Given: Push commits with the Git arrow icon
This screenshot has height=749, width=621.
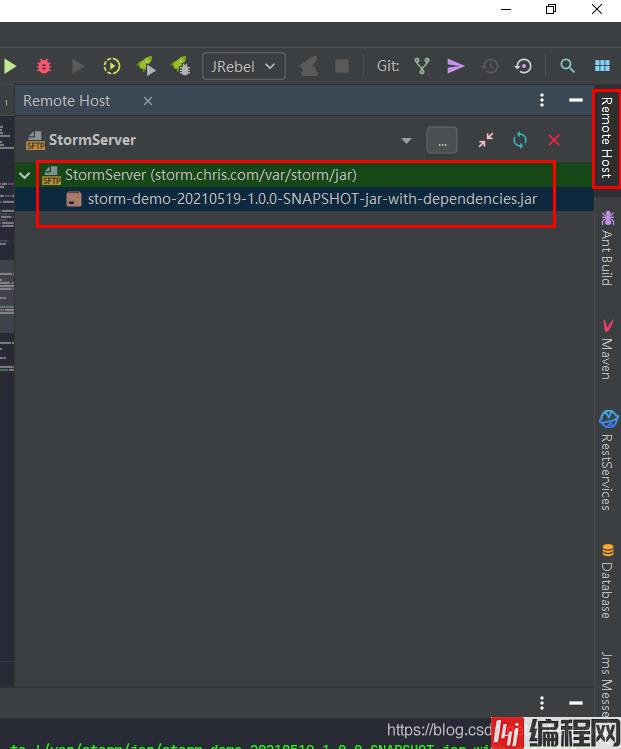Looking at the screenshot, I should pos(455,66).
